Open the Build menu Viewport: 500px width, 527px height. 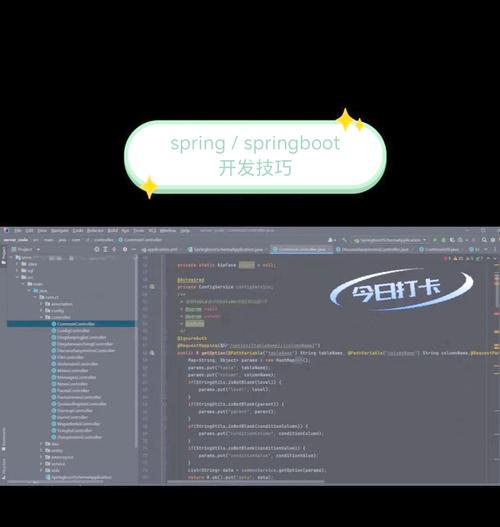113,231
